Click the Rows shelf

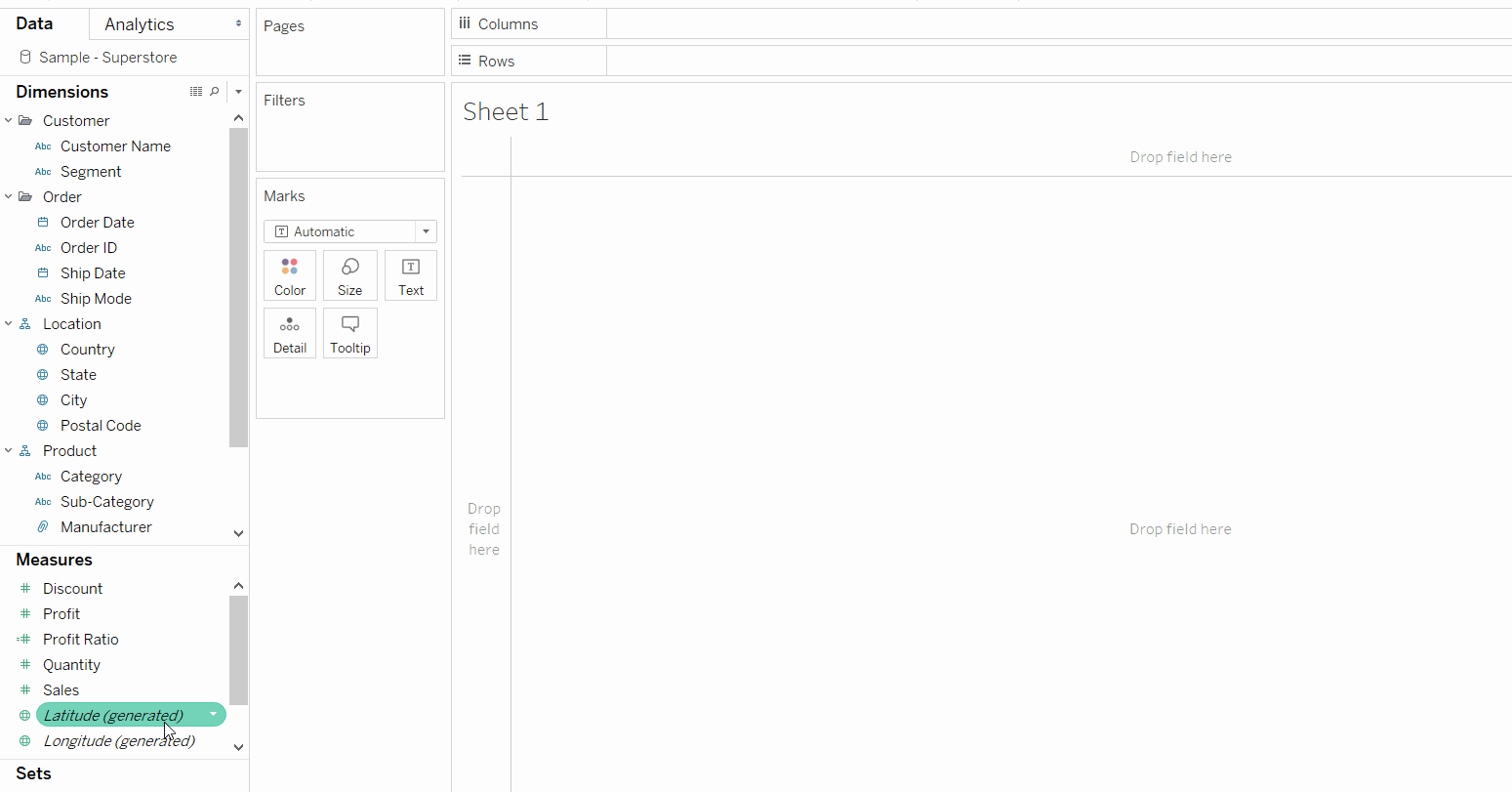pyautogui.click(x=981, y=61)
